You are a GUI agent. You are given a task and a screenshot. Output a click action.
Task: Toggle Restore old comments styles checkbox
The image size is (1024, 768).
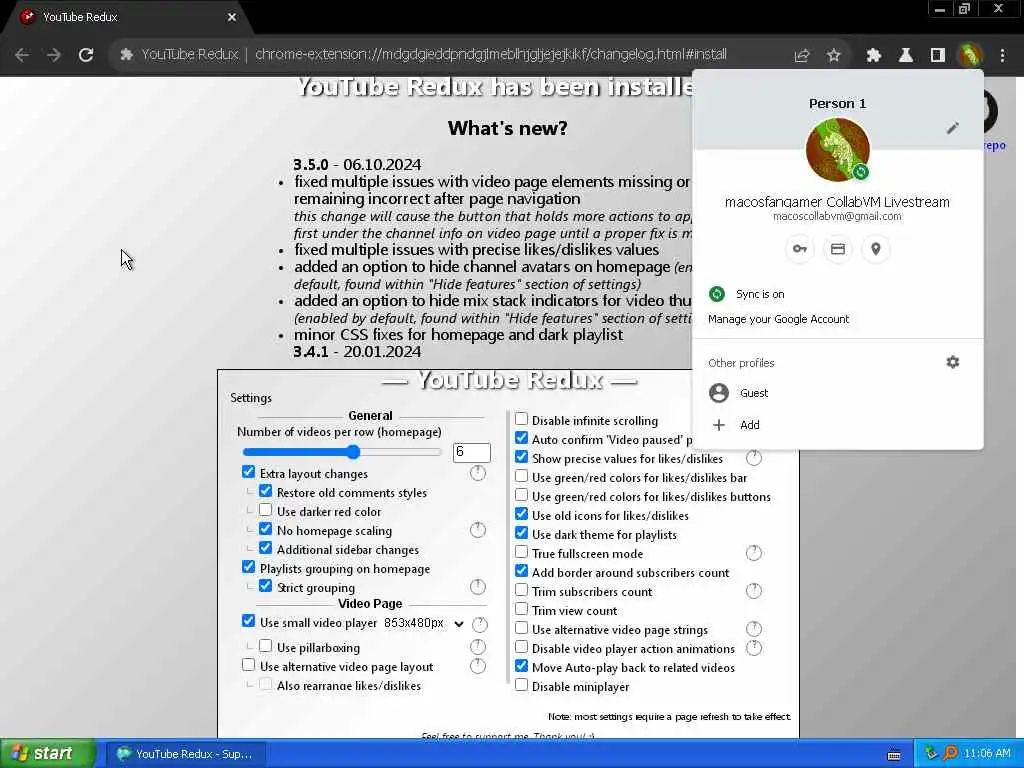pos(265,491)
